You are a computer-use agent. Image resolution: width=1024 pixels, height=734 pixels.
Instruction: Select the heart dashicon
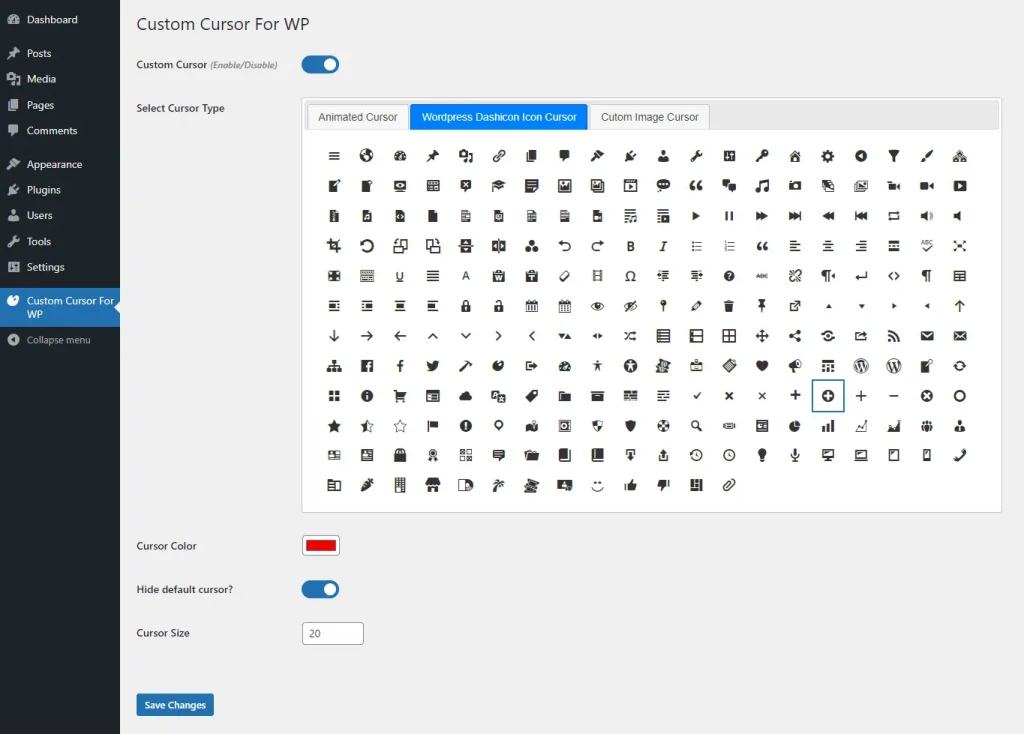761,366
